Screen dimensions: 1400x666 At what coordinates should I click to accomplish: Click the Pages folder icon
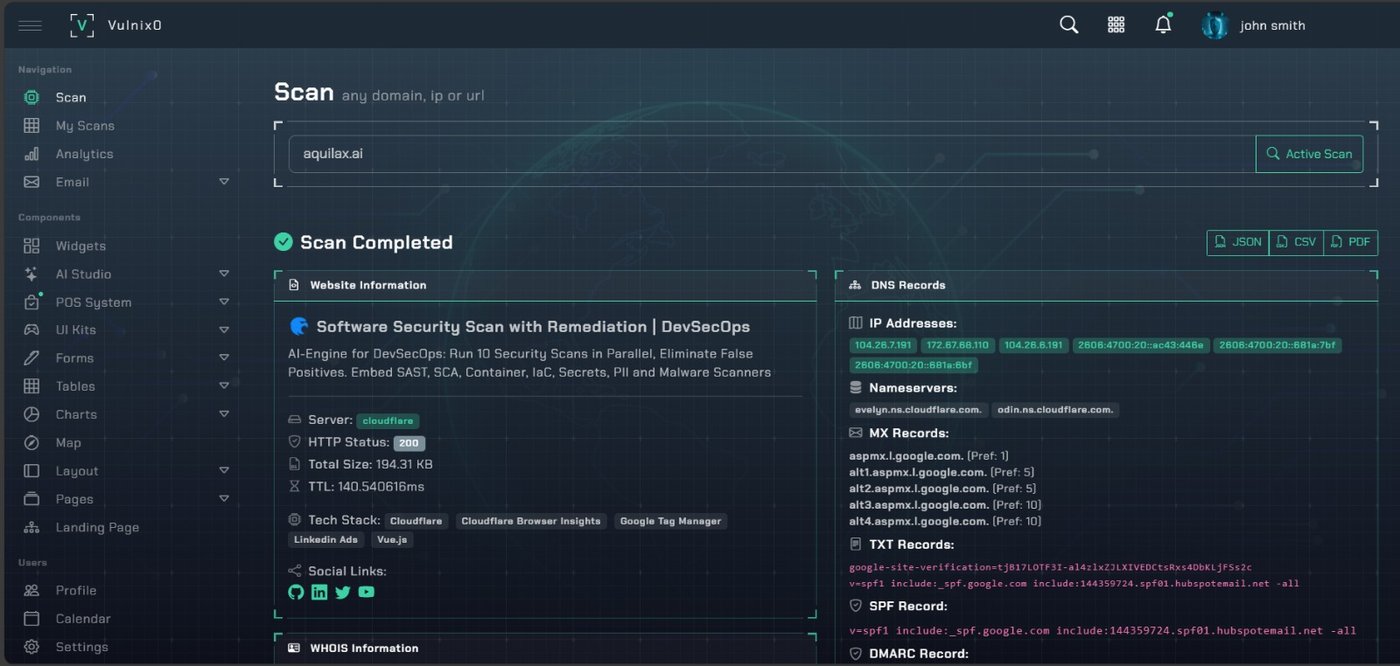(x=32, y=498)
